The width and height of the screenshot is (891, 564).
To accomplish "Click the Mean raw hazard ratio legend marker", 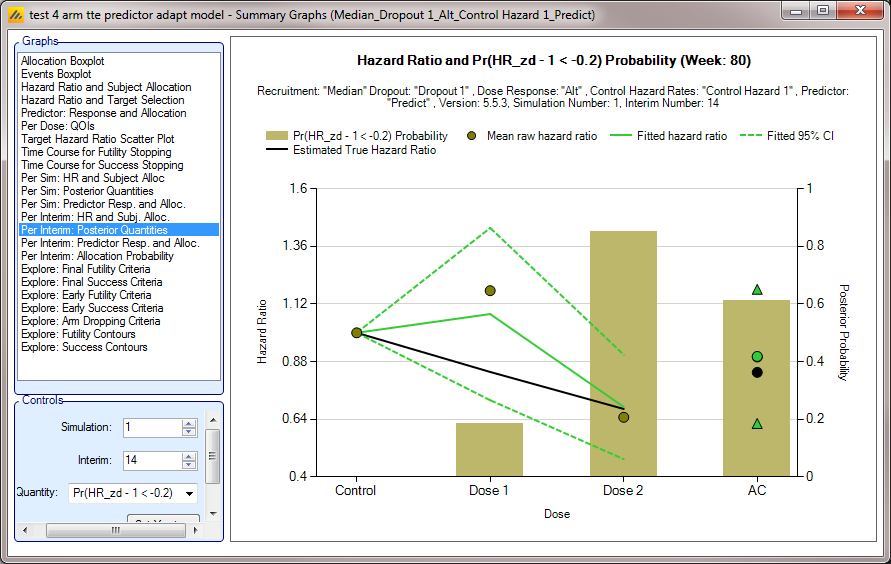I will tap(471, 135).
